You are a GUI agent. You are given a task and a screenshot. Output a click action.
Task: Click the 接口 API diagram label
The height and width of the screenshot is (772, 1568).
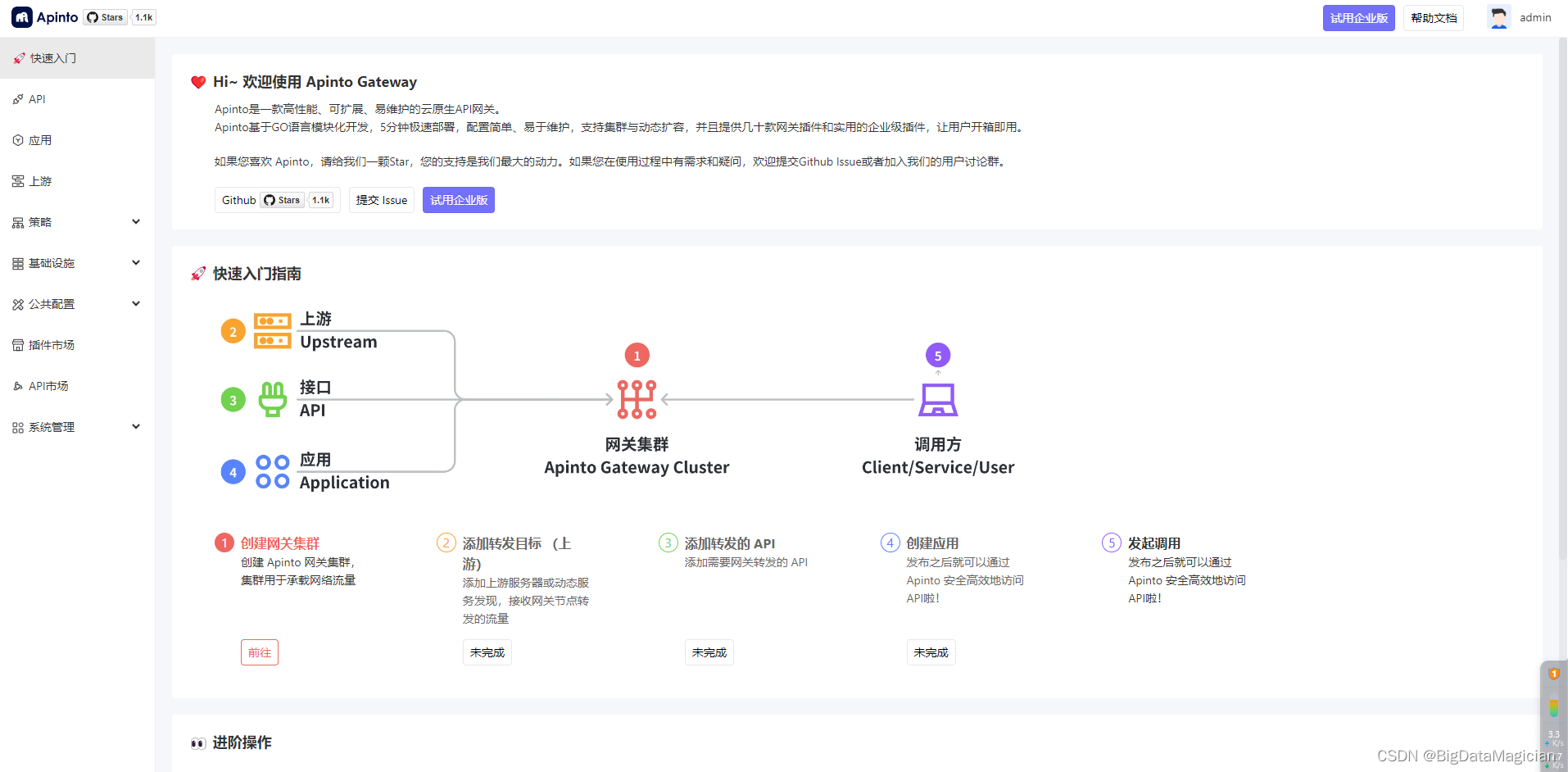(315, 398)
